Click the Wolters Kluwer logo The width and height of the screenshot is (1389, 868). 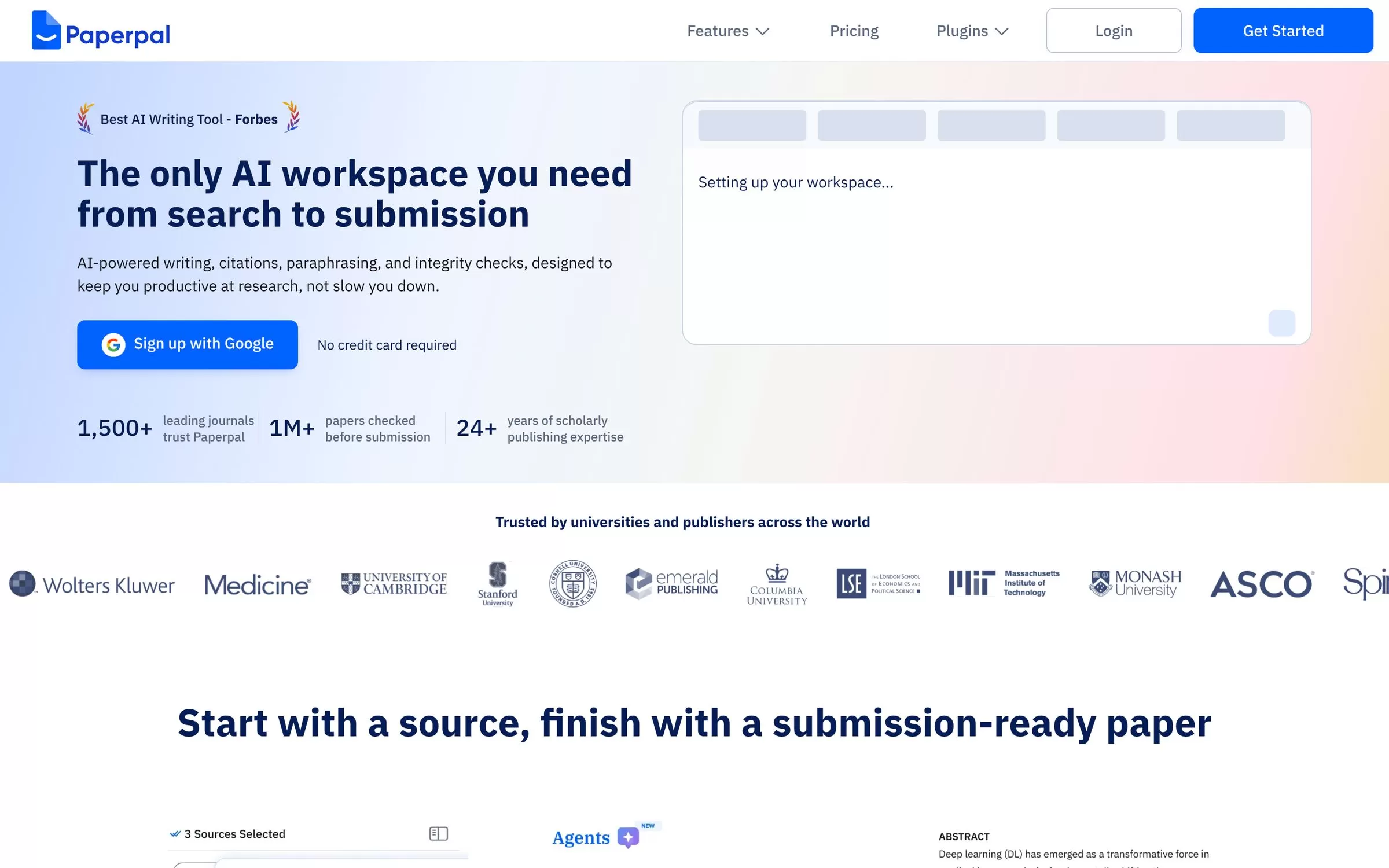point(92,584)
